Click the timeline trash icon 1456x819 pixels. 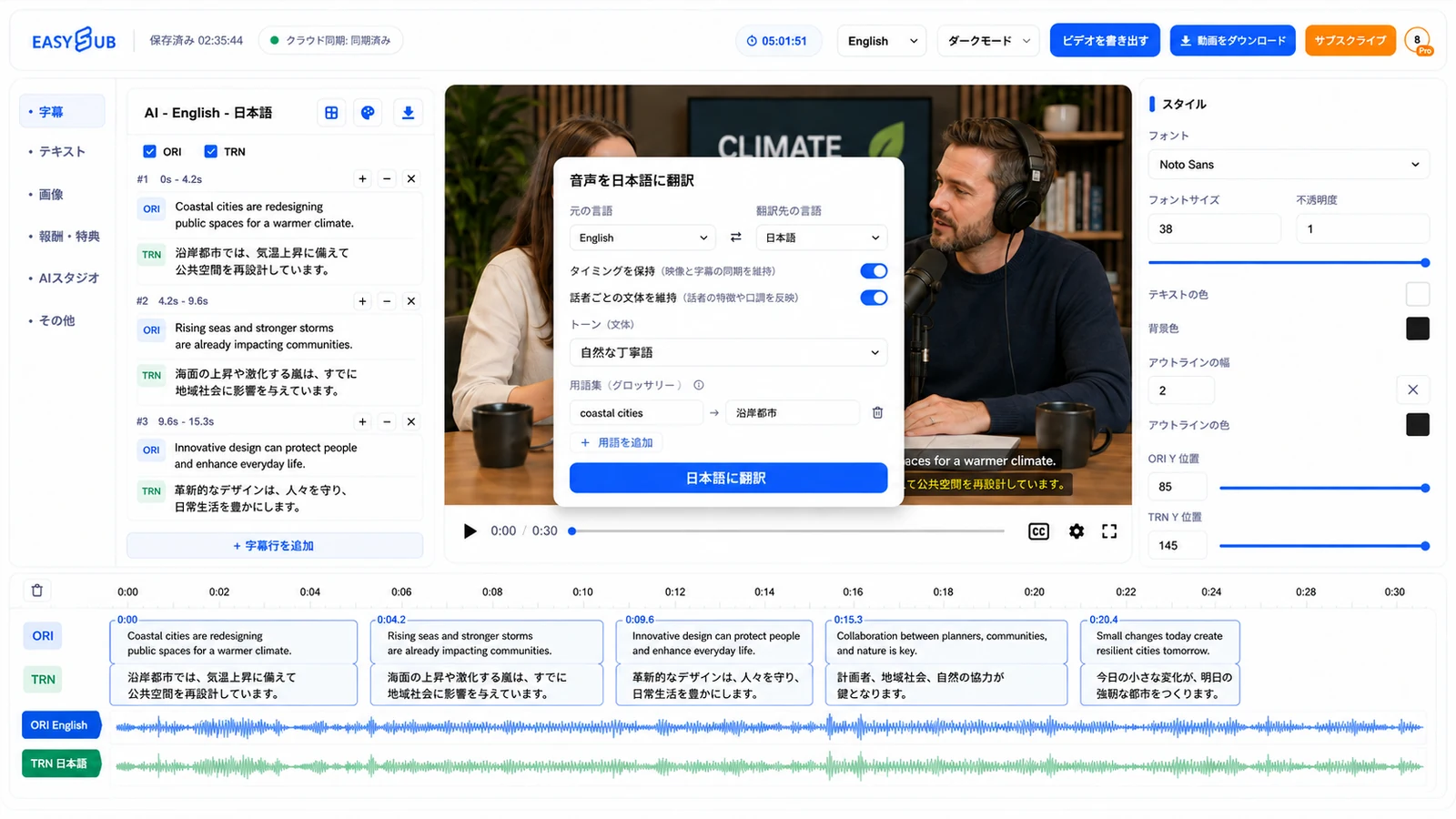(x=37, y=591)
